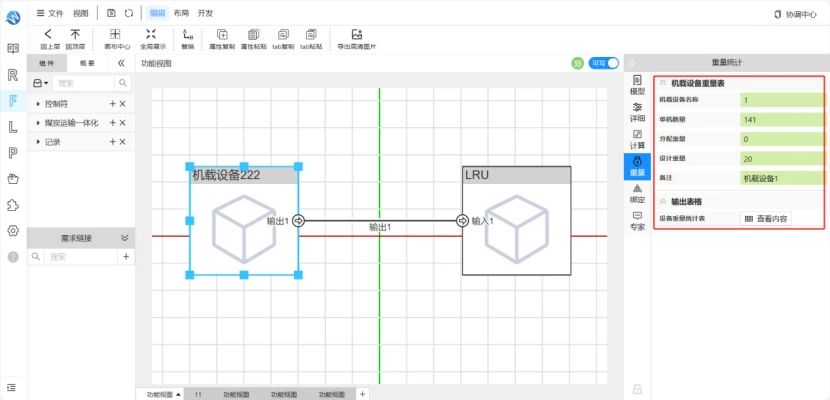Open the 文件 menu
The width and height of the screenshot is (830, 400).
pos(50,13)
